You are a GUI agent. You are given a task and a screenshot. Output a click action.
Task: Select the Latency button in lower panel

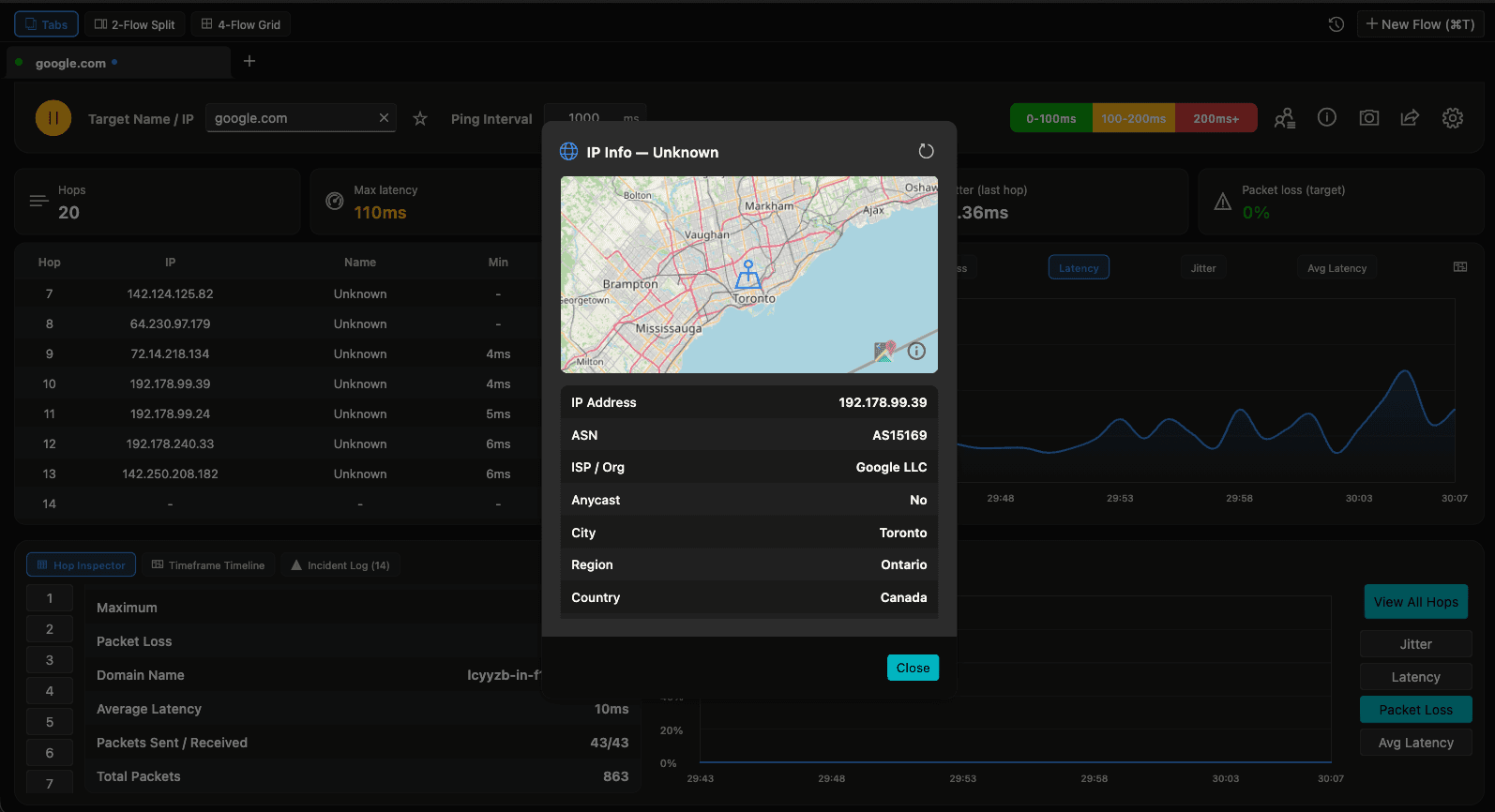click(1416, 677)
